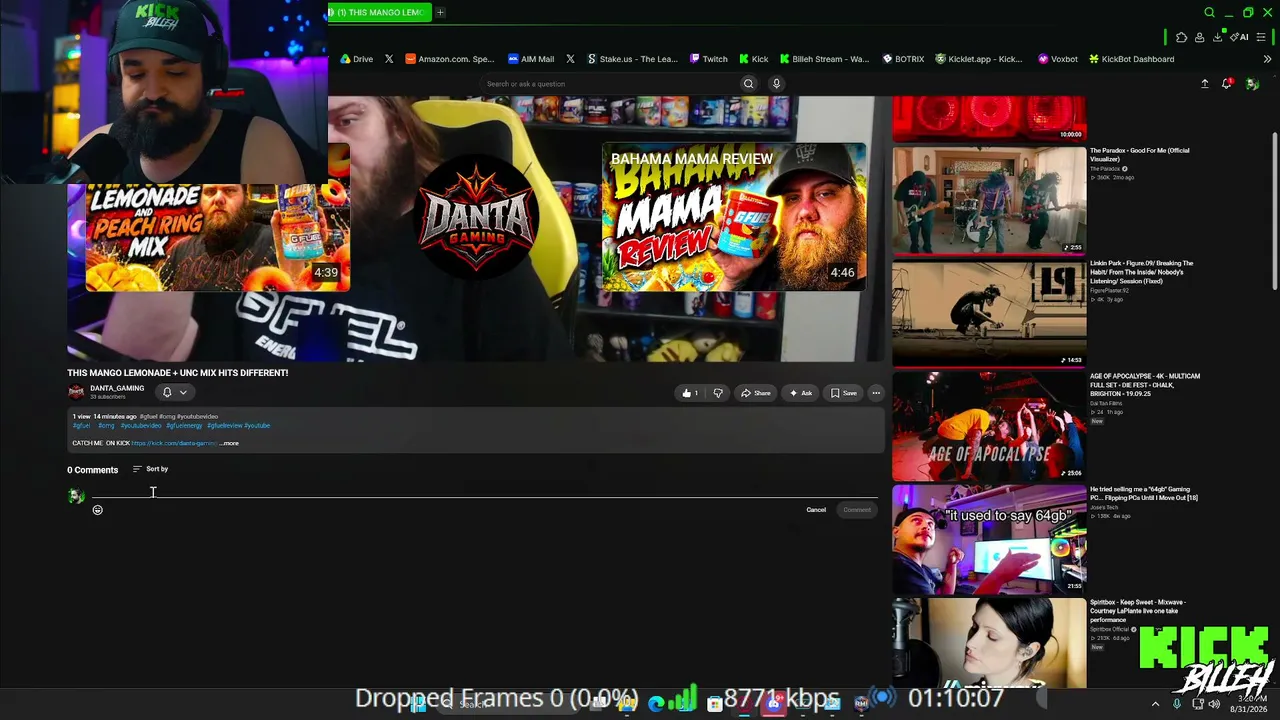Image resolution: width=1280 pixels, height=720 pixels.
Task: Click the YouTube search box
Action: point(608,84)
